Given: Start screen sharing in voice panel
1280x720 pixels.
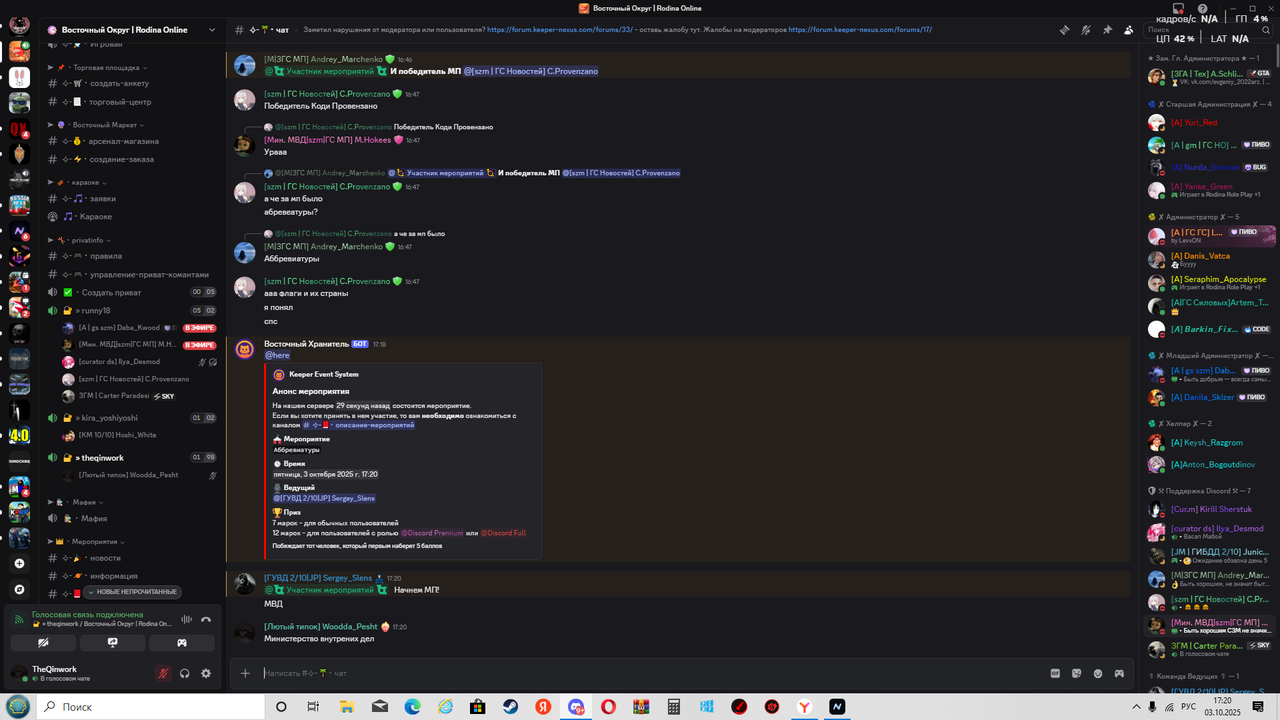Looking at the screenshot, I should [112, 643].
